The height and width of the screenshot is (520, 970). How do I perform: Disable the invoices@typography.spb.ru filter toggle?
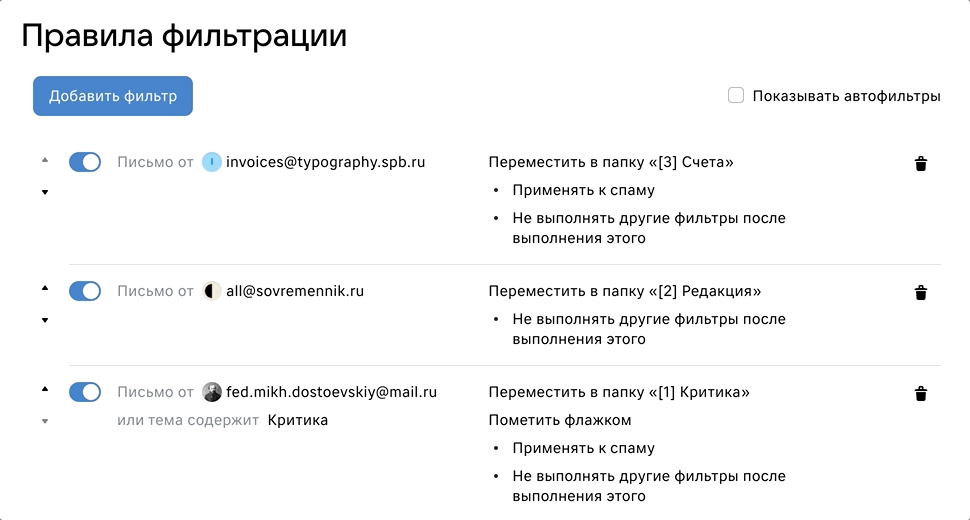tap(85, 162)
